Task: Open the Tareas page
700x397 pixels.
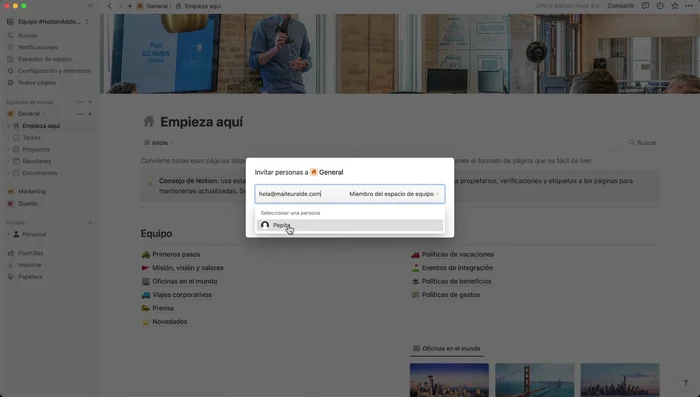Action: coord(31,138)
